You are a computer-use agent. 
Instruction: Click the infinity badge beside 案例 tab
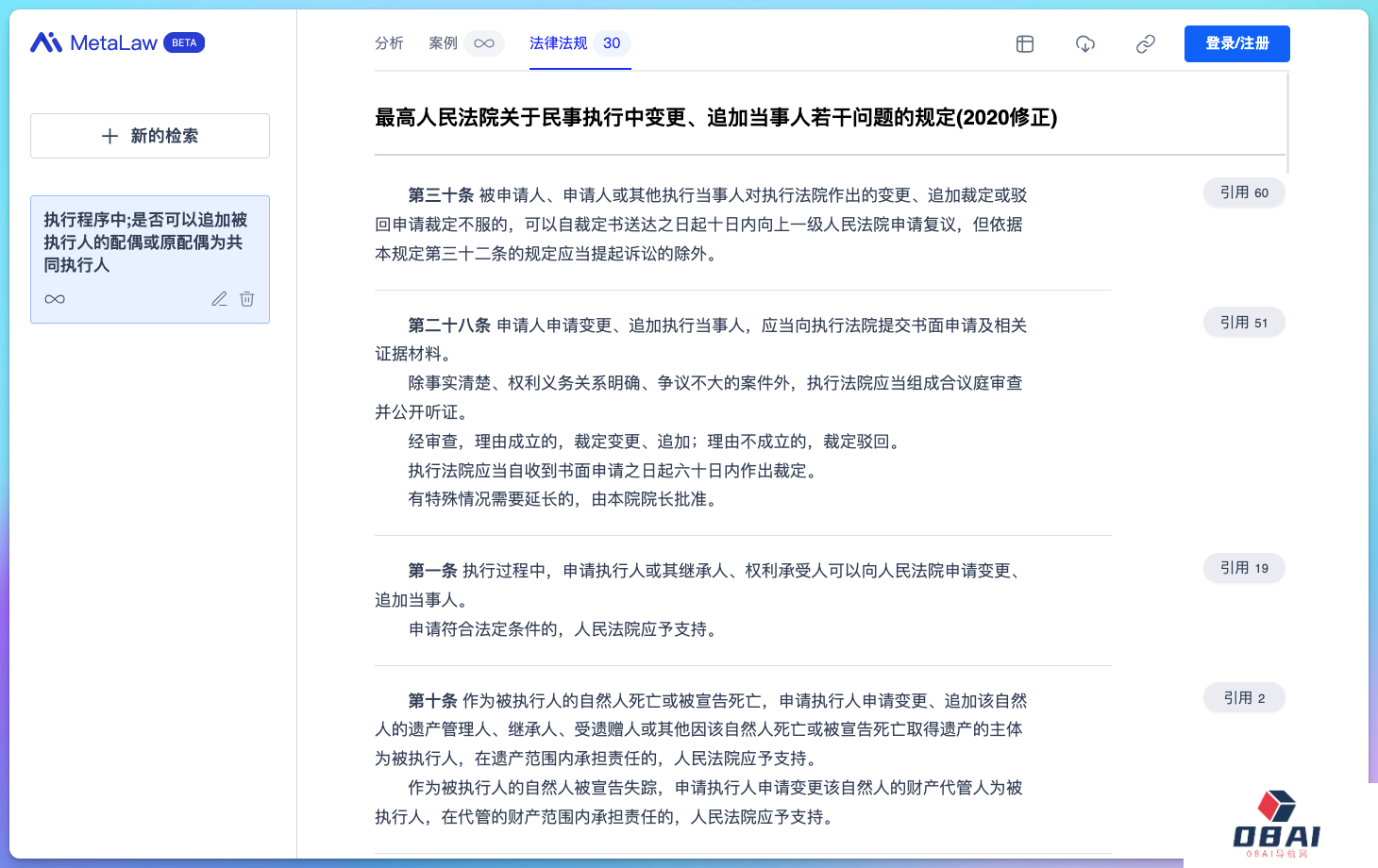point(484,43)
